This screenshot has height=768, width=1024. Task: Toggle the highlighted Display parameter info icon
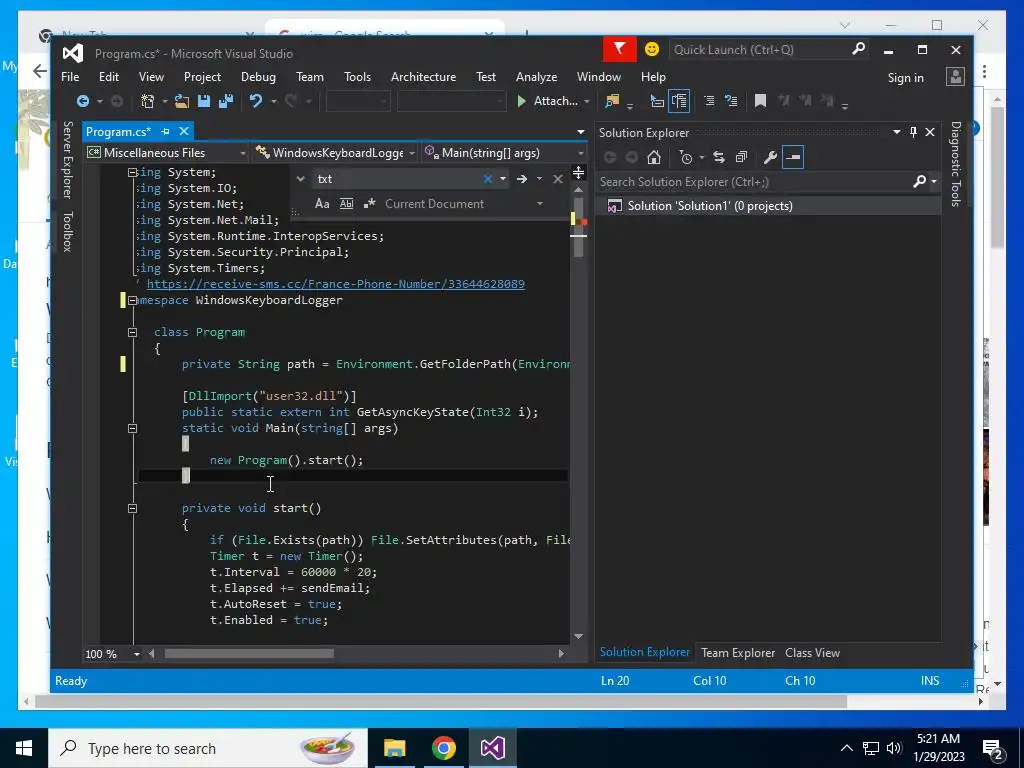pos(679,101)
